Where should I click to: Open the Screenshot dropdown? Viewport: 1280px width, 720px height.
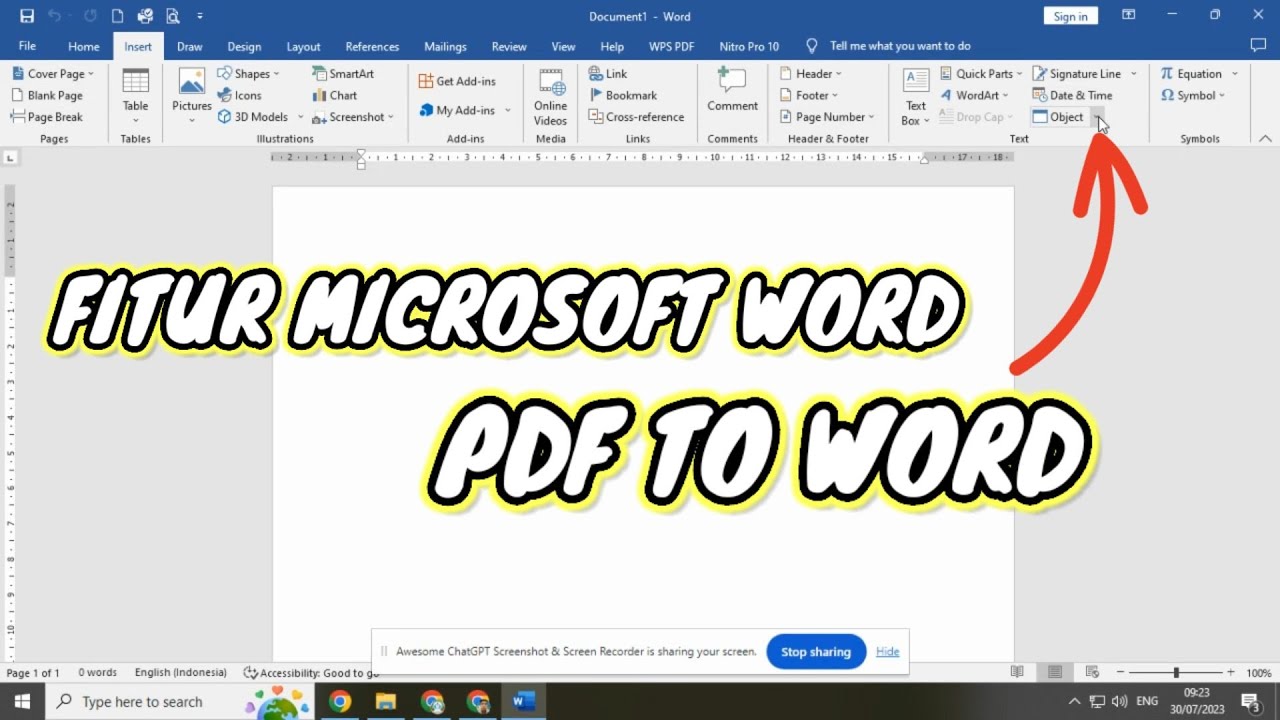point(391,118)
